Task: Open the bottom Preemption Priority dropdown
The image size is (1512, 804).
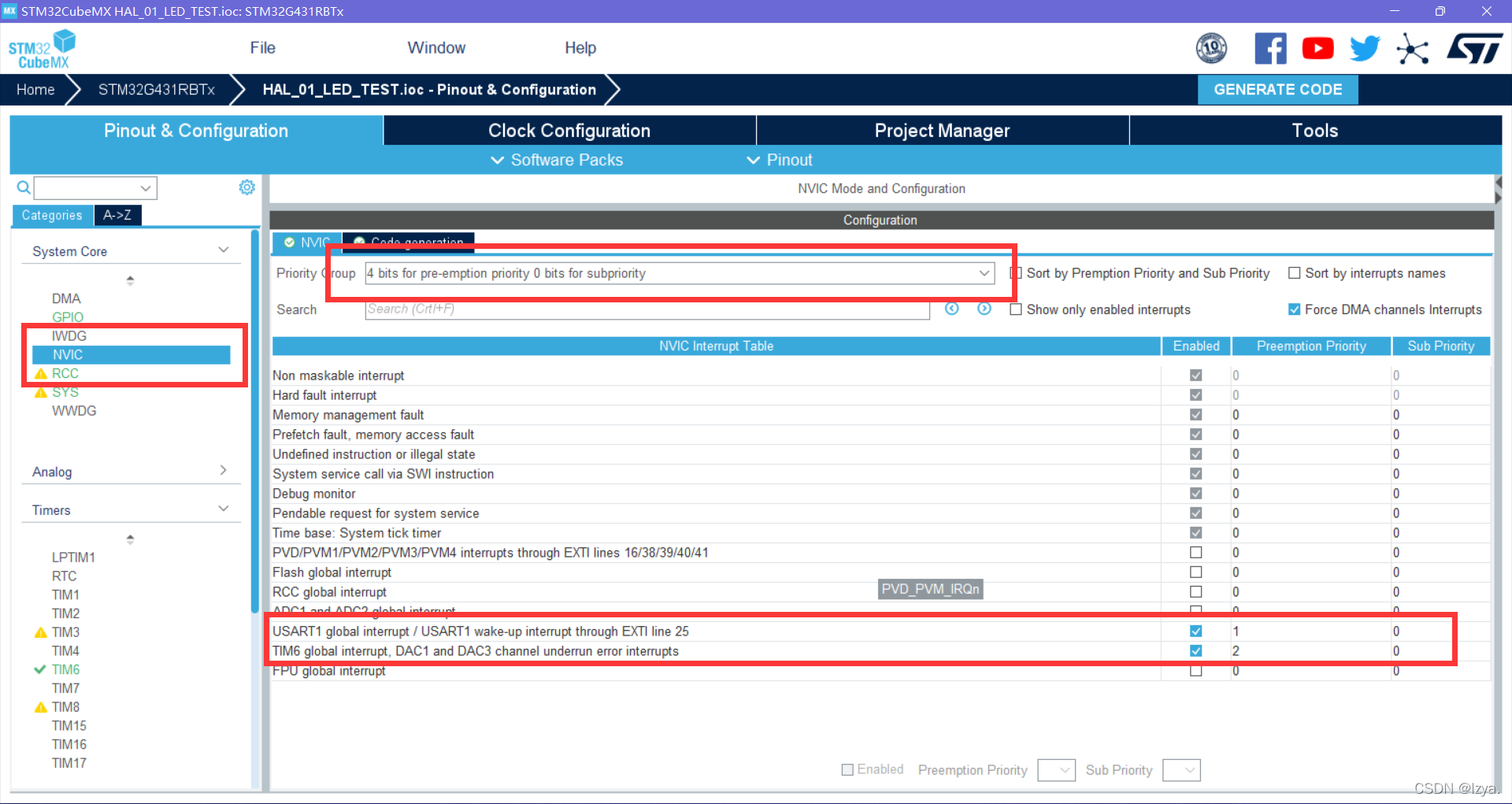Action: pyautogui.click(x=1056, y=770)
